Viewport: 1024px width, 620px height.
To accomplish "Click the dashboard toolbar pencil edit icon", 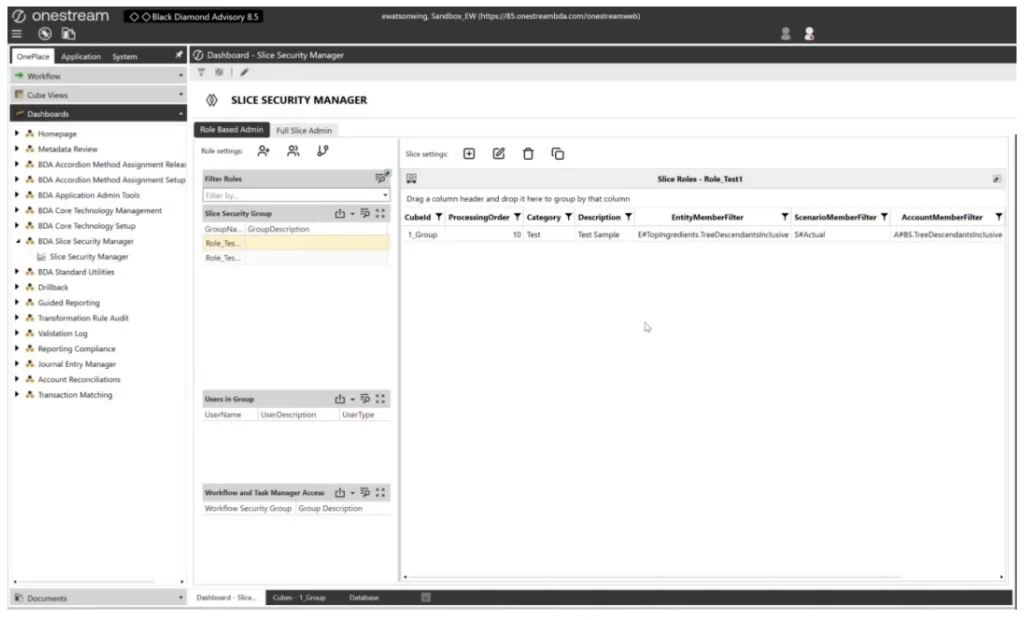I will click(x=244, y=73).
